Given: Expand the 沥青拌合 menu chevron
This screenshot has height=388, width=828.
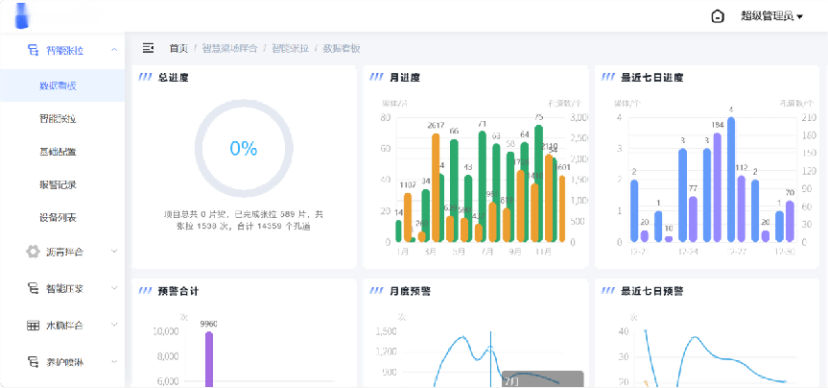Looking at the screenshot, I should tap(114, 252).
